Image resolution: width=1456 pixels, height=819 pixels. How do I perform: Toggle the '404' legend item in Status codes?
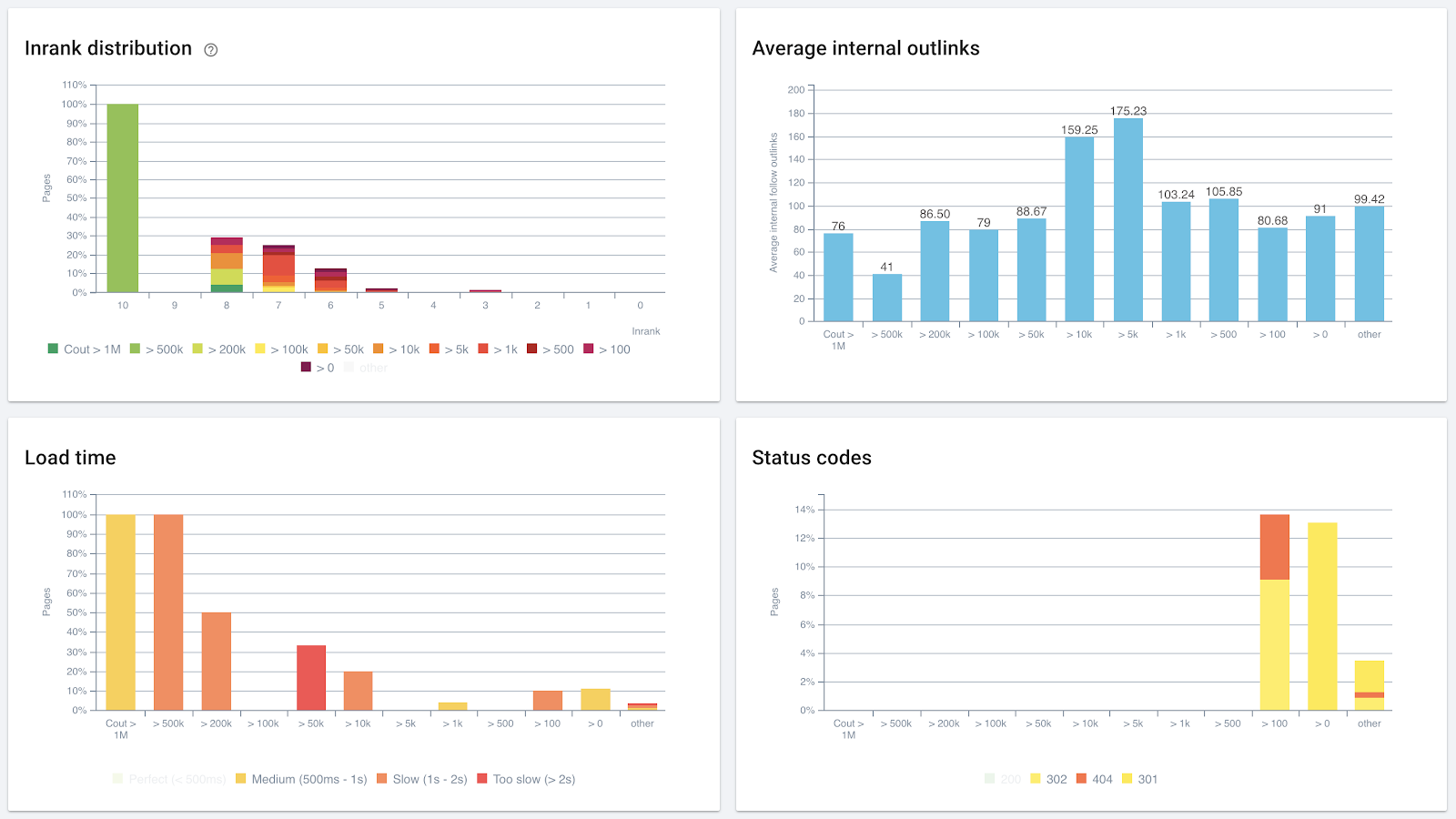click(1095, 780)
